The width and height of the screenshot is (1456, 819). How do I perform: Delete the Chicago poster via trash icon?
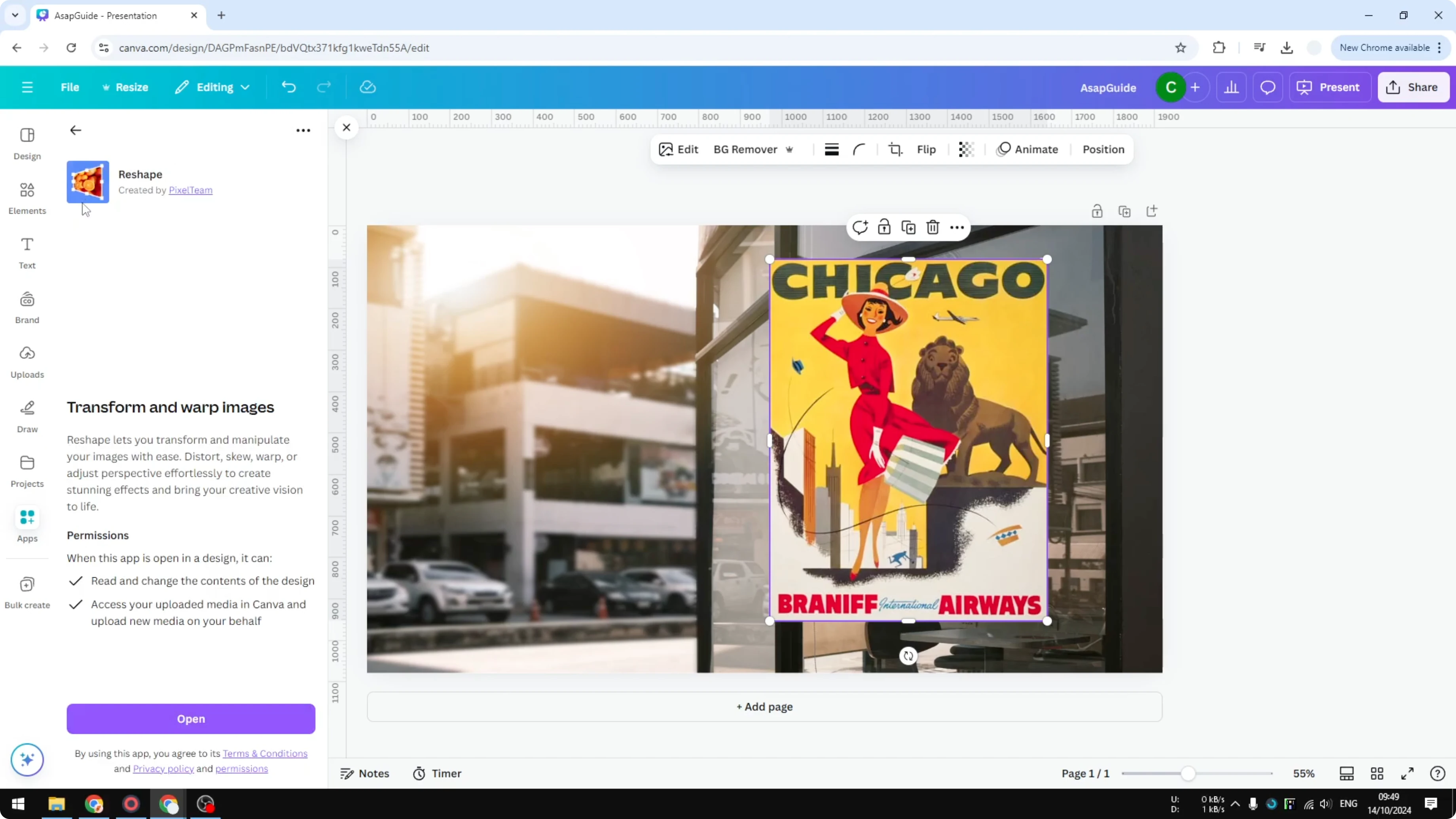933,227
